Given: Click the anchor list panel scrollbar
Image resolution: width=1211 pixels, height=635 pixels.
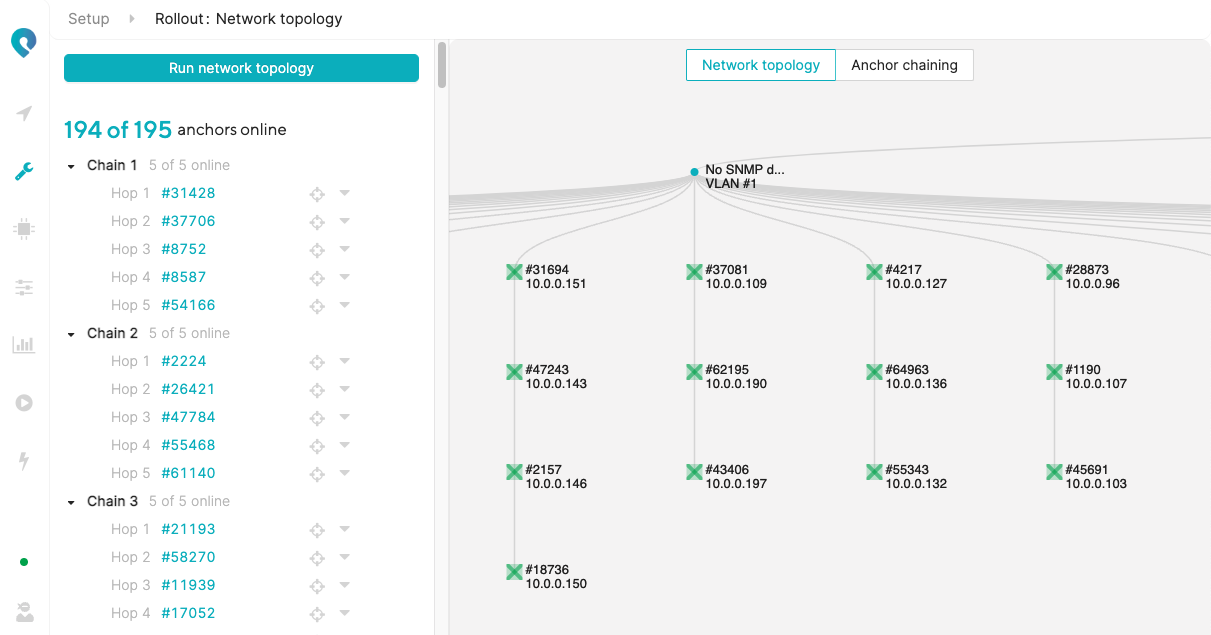Looking at the screenshot, I should pyautogui.click(x=442, y=65).
